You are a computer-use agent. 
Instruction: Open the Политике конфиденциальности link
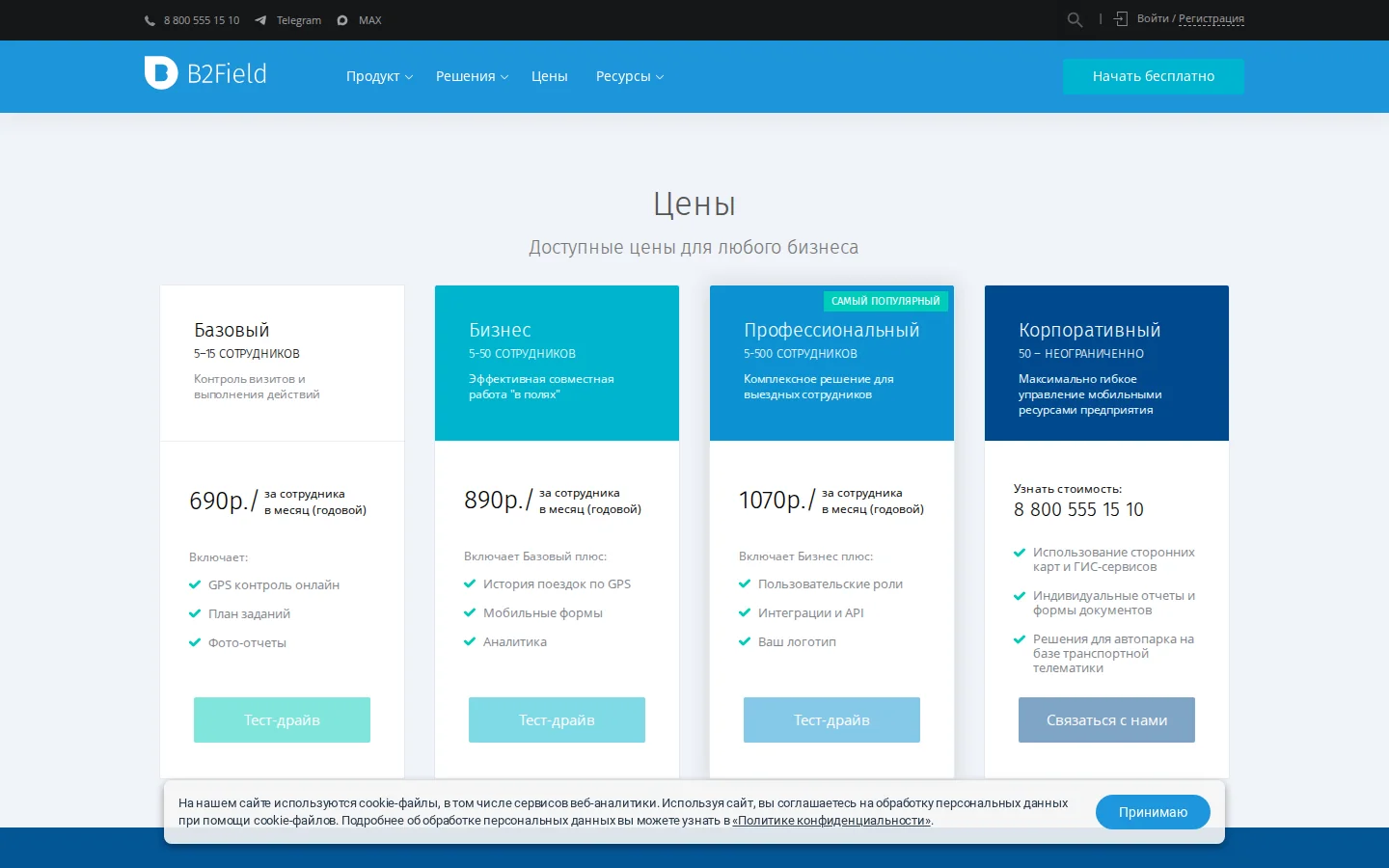(x=831, y=821)
